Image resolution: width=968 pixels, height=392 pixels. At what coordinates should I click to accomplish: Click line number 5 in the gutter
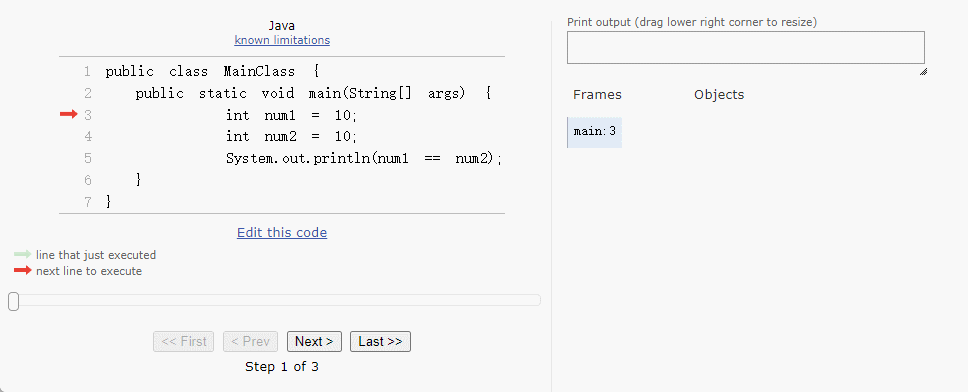click(x=88, y=159)
